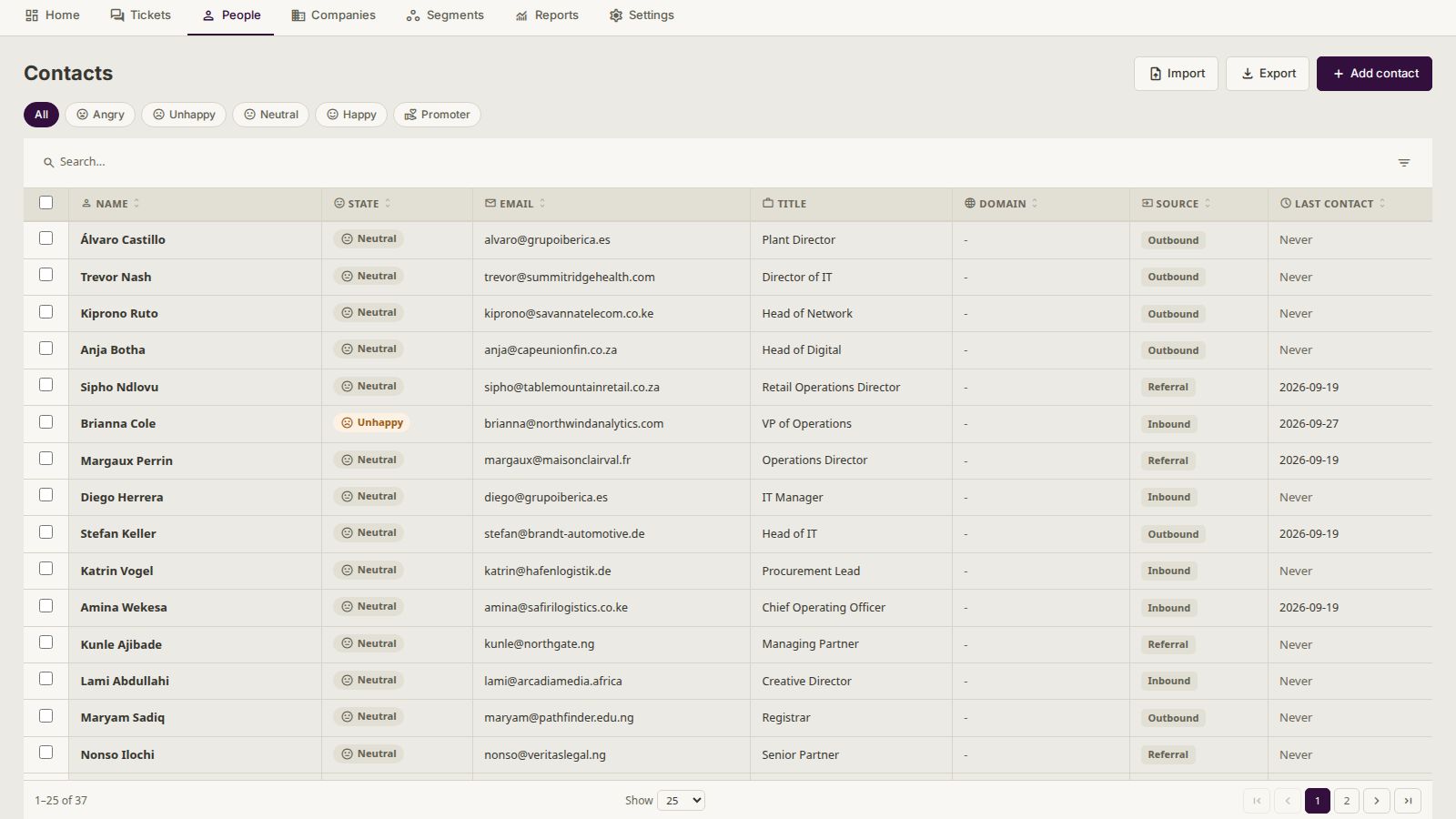The image size is (1456, 819).
Task: Select the Brianna Cole row checkbox
Action: (x=46, y=422)
